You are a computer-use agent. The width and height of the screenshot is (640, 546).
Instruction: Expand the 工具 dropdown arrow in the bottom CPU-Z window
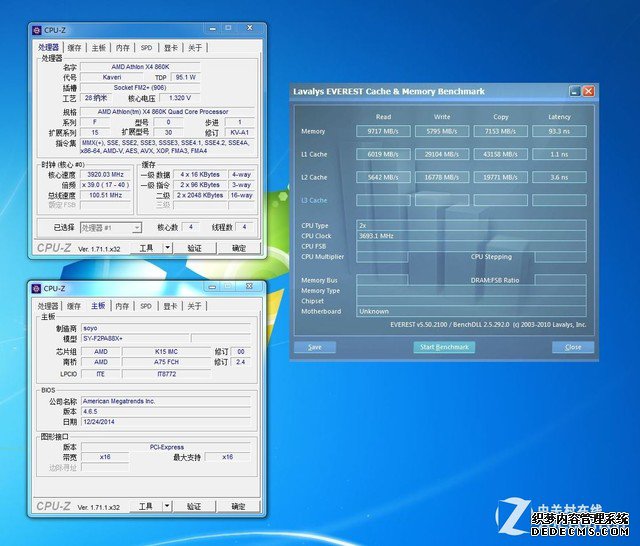(167, 506)
